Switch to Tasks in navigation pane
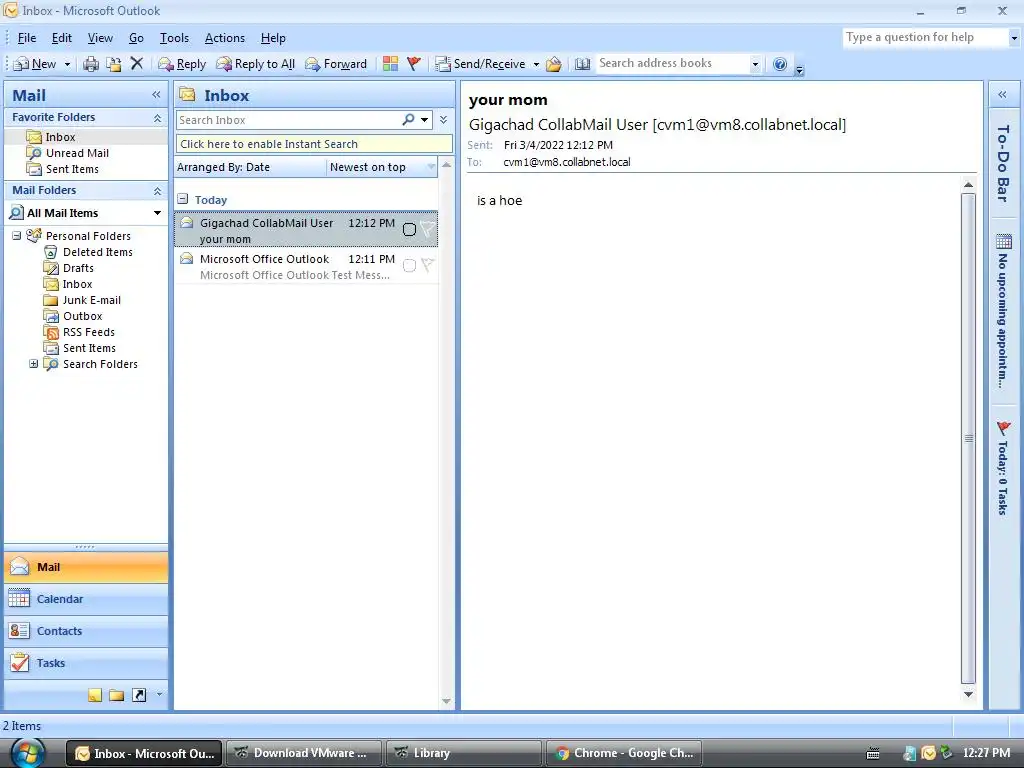Viewport: 1024px width, 768px height. [x=86, y=663]
